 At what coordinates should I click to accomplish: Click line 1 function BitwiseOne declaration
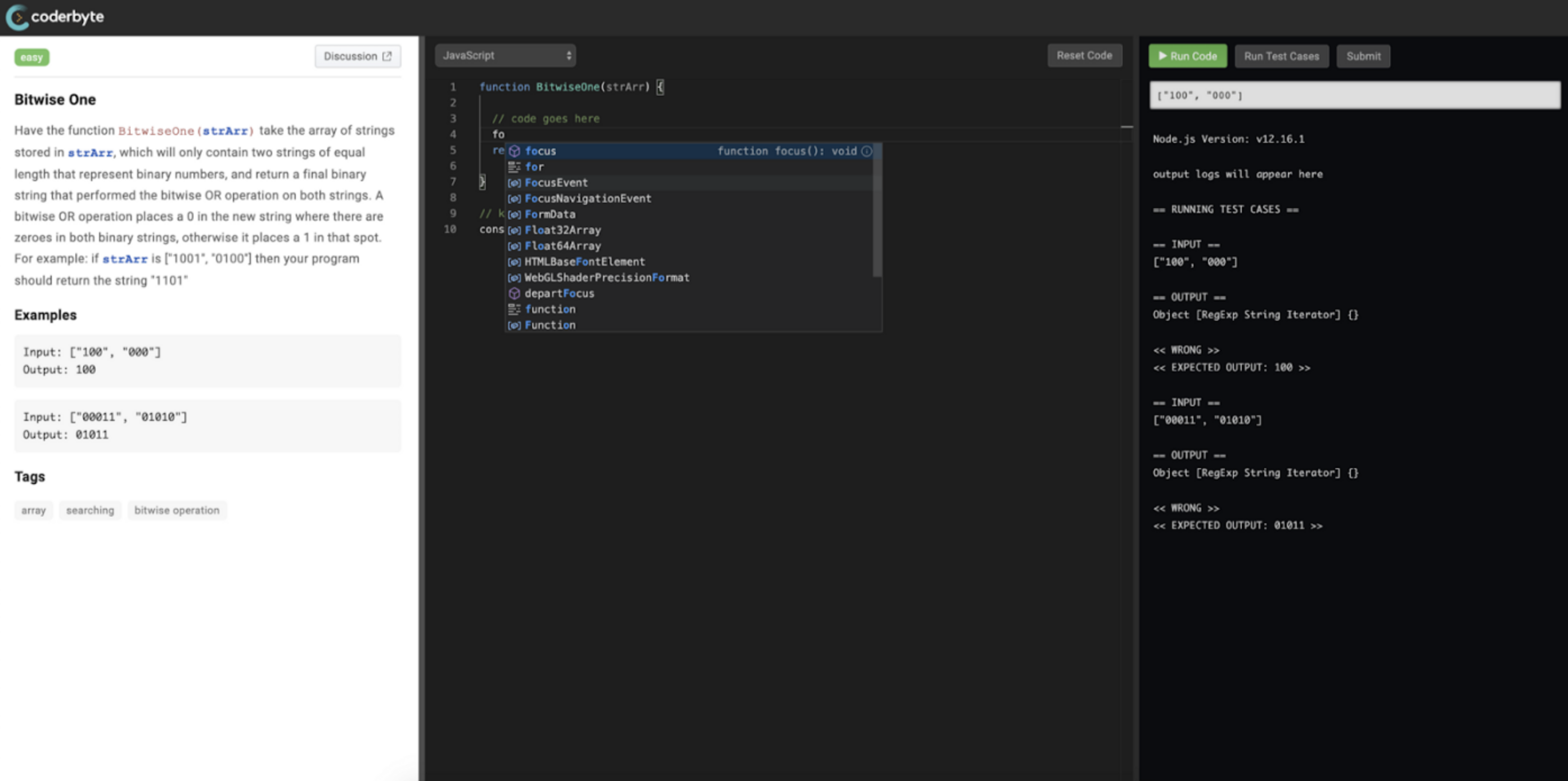pyautogui.click(x=571, y=87)
